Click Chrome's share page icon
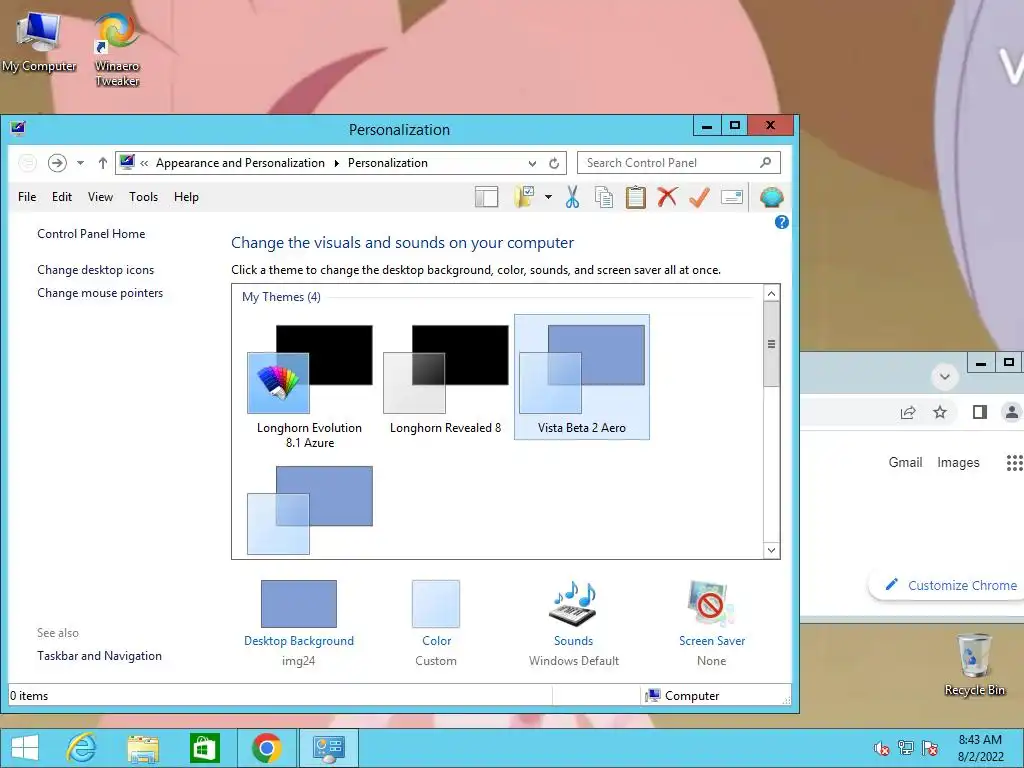 908,412
